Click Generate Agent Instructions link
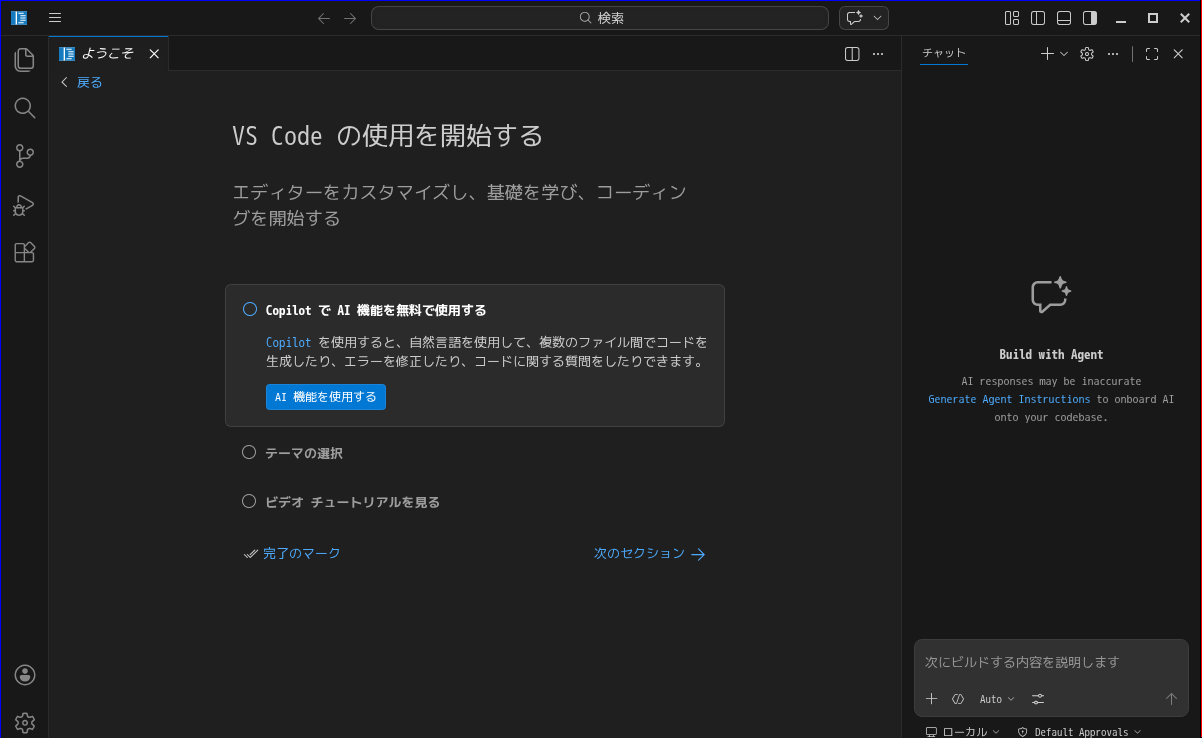Viewport: 1202px width, 738px height. pyautogui.click(x=1009, y=399)
